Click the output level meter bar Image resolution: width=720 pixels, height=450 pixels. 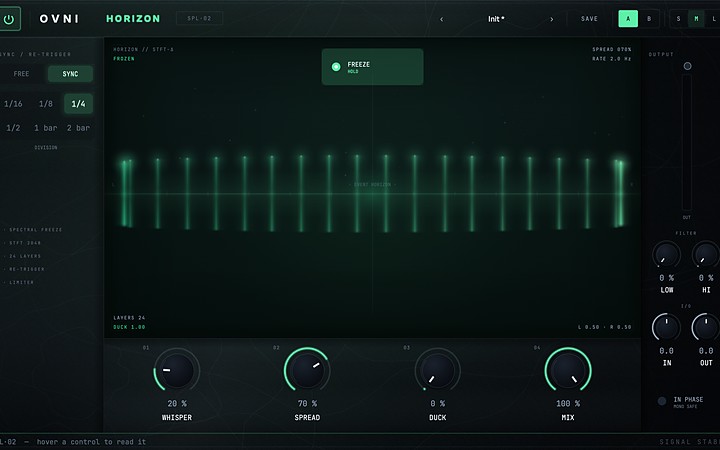[x=687, y=142]
